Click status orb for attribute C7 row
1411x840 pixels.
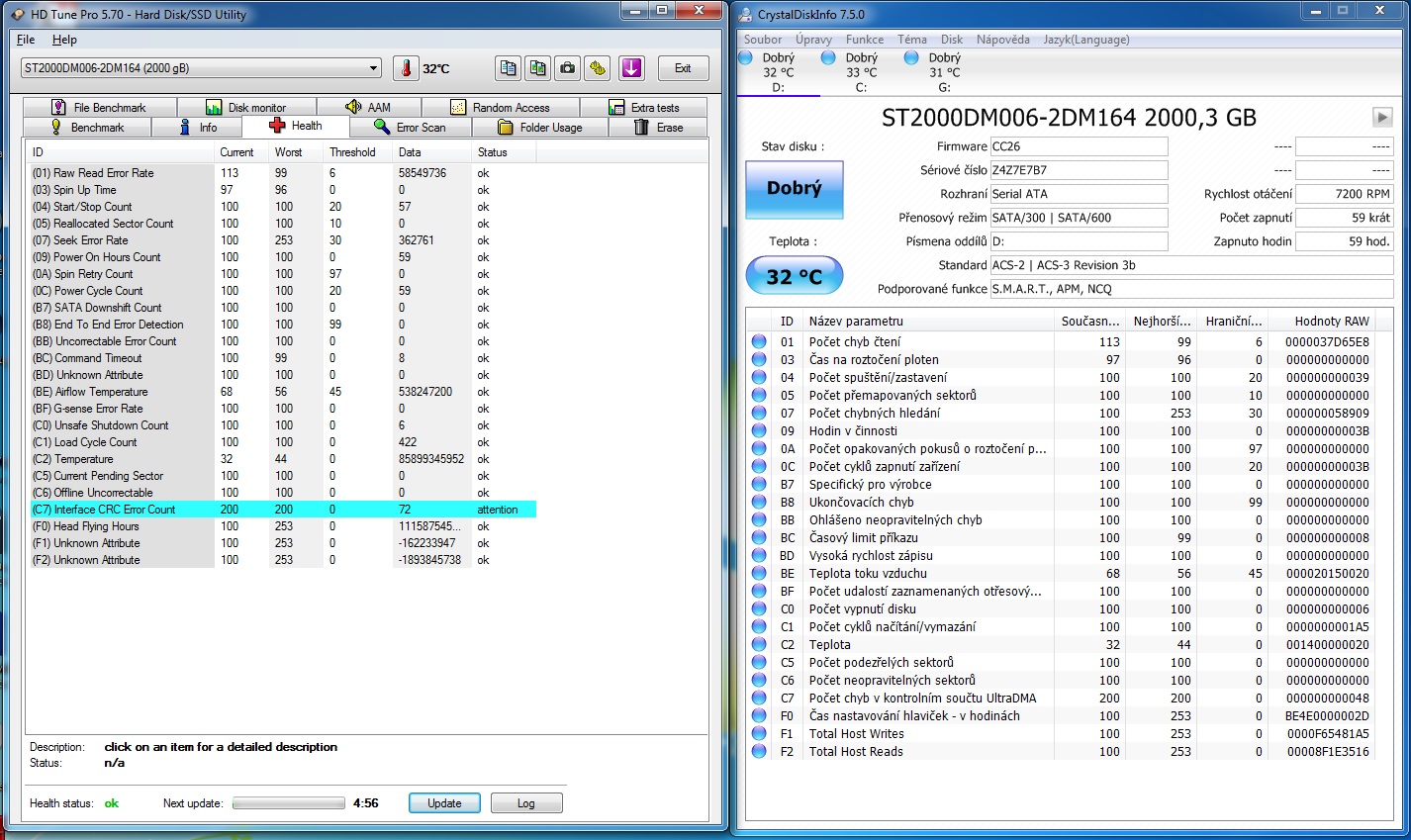pos(759,698)
